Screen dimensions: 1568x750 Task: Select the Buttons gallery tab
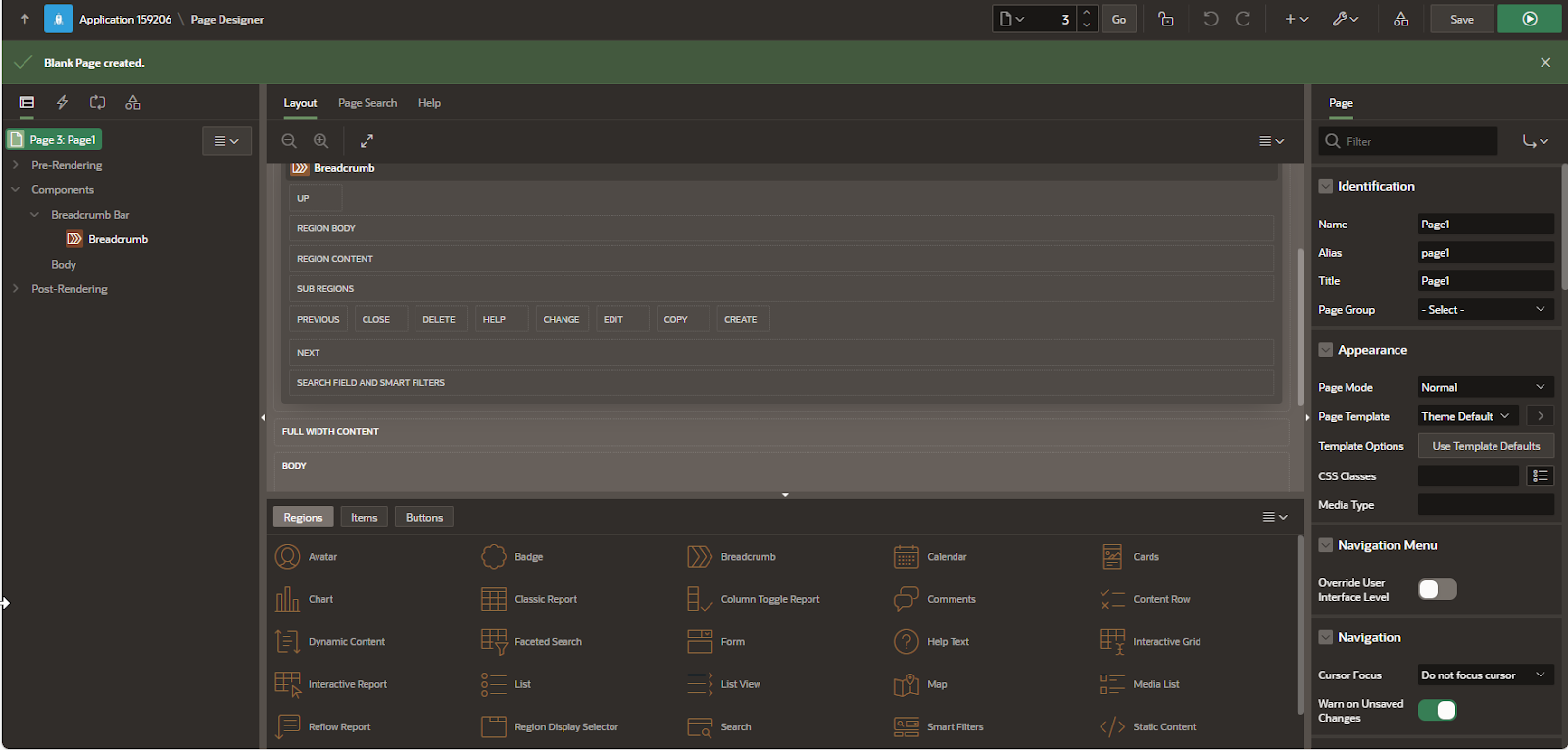(423, 517)
